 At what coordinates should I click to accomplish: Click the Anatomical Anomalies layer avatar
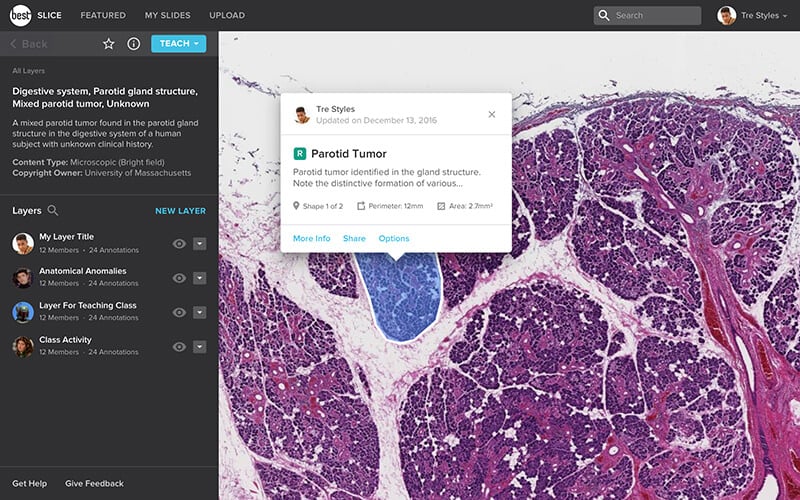(x=23, y=278)
